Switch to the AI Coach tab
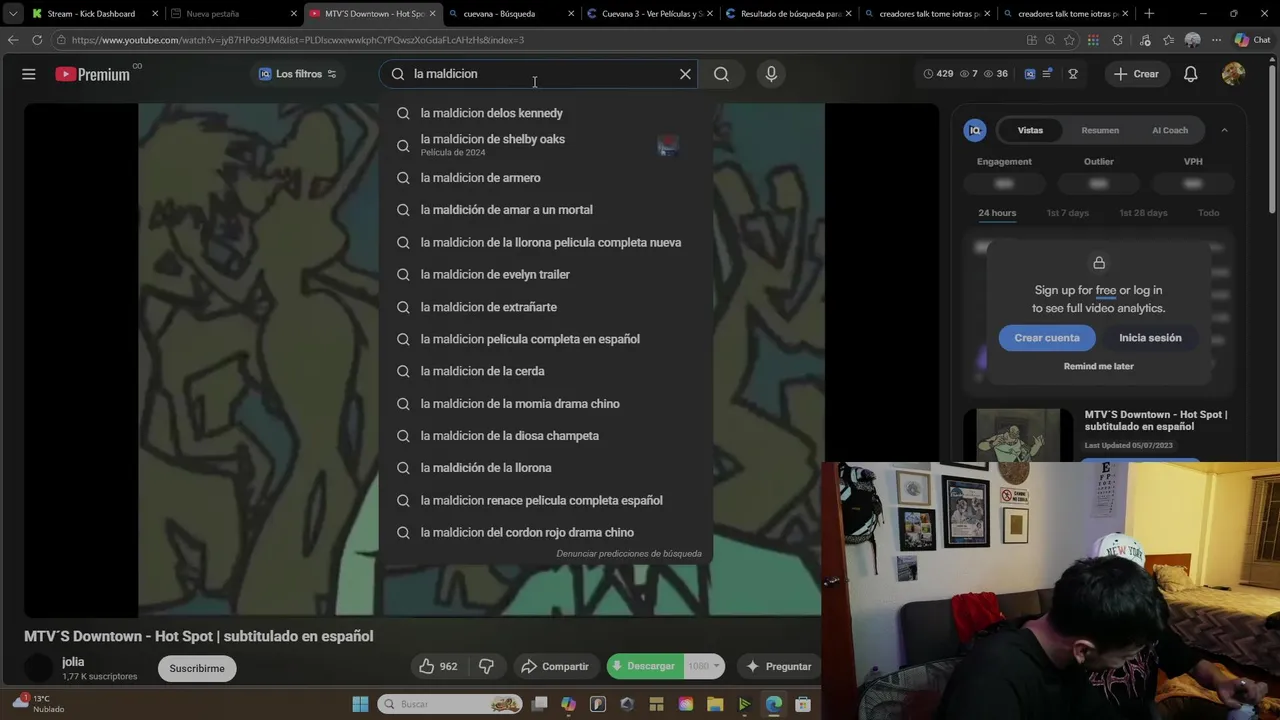 point(1170,130)
